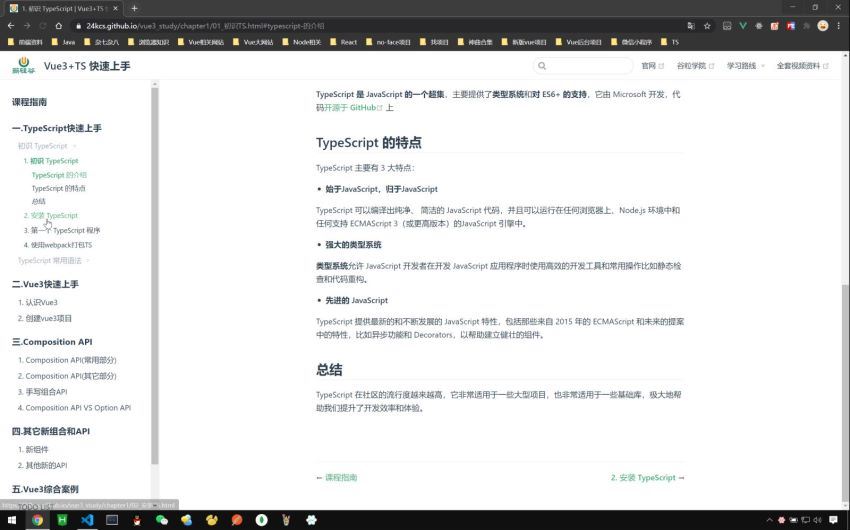The width and height of the screenshot is (850, 530).
Task: Jump to 总结 in the sidebar
Action: pyautogui.click(x=38, y=202)
